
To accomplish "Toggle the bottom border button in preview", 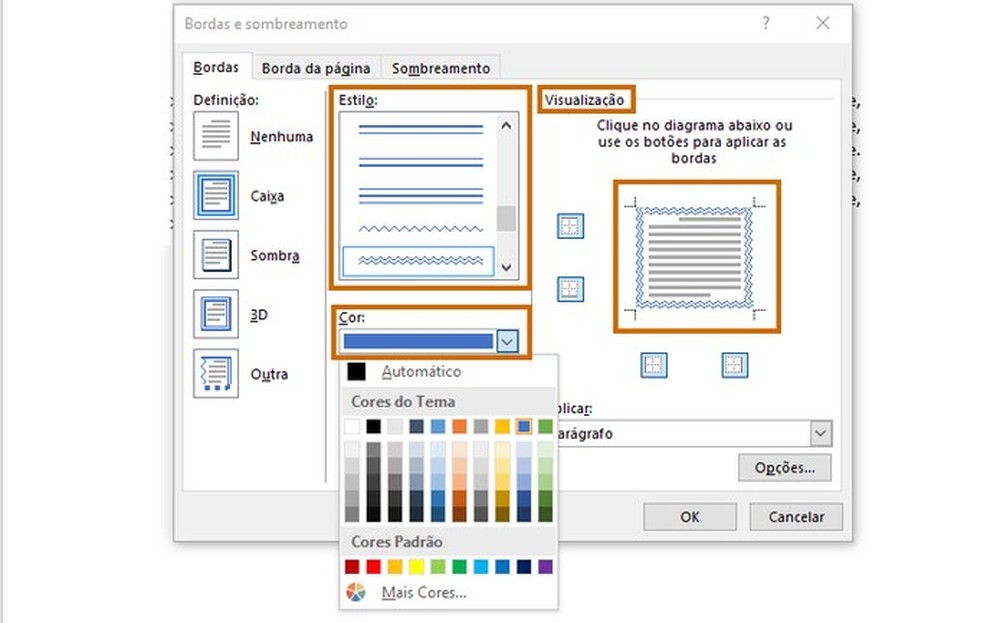I will [570, 289].
